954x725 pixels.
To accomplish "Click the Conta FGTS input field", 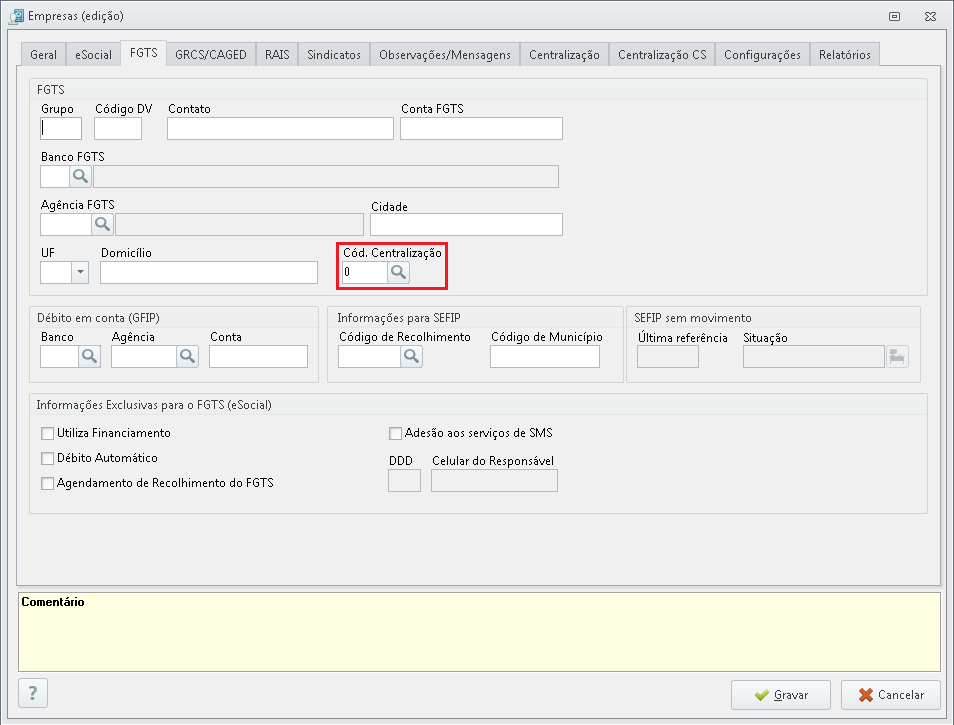I will coord(481,128).
